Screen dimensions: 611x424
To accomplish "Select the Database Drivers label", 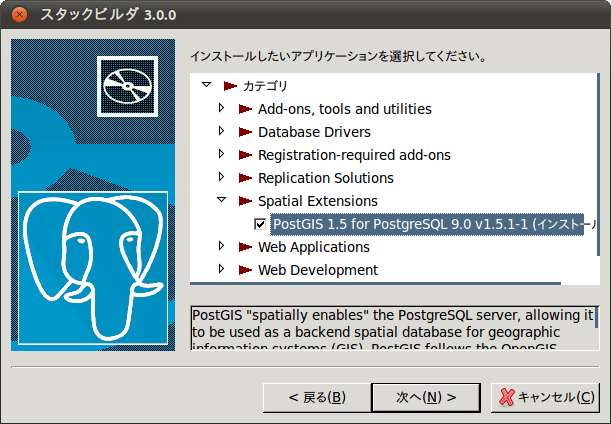I will point(314,132).
